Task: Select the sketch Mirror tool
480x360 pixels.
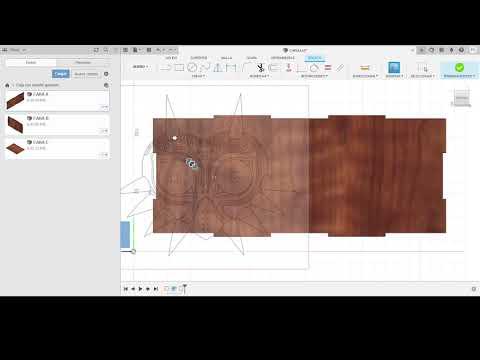Action: 218,68
